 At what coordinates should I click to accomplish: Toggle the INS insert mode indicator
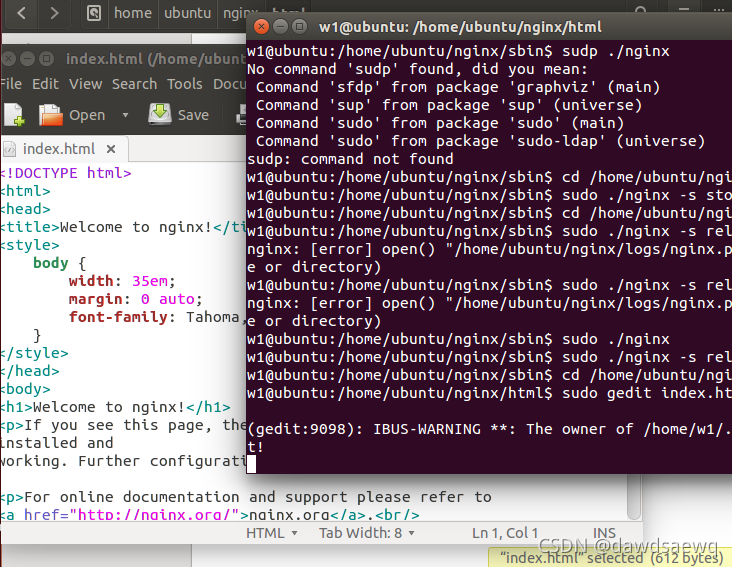tap(604, 533)
